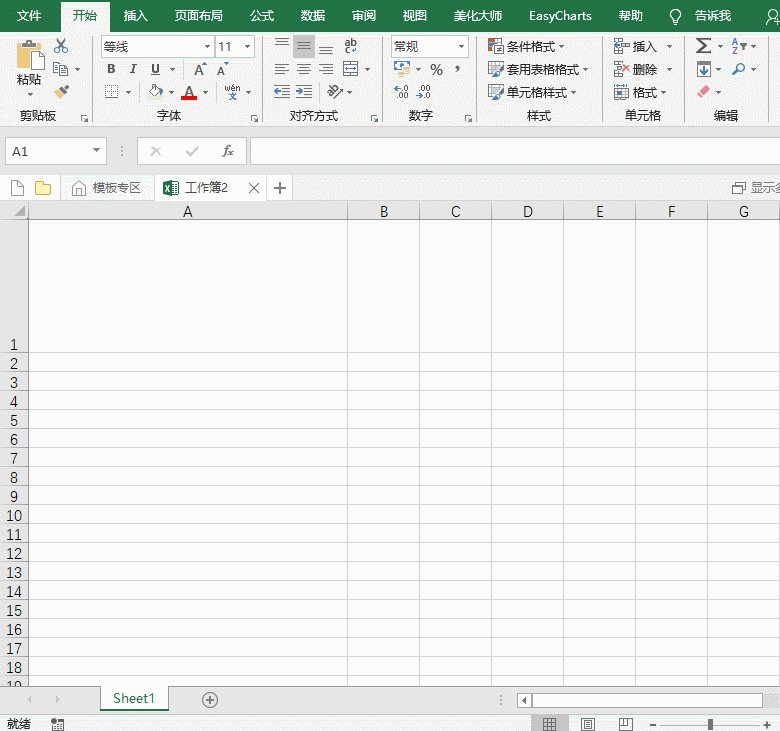This screenshot has height=731, width=780.
Task: Select the Sheet1 tab
Action: click(134, 699)
